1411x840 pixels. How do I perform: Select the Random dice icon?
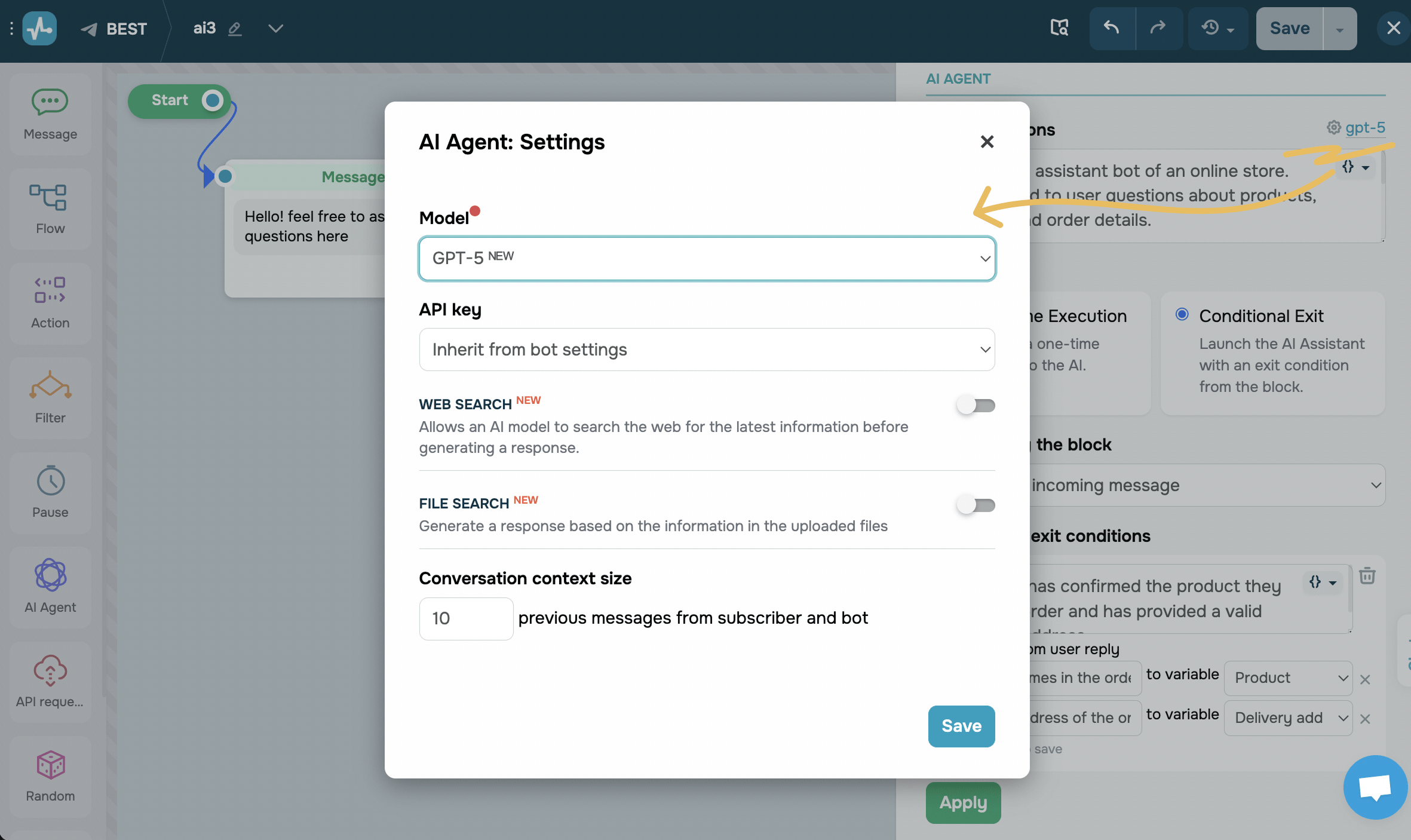pyautogui.click(x=50, y=765)
